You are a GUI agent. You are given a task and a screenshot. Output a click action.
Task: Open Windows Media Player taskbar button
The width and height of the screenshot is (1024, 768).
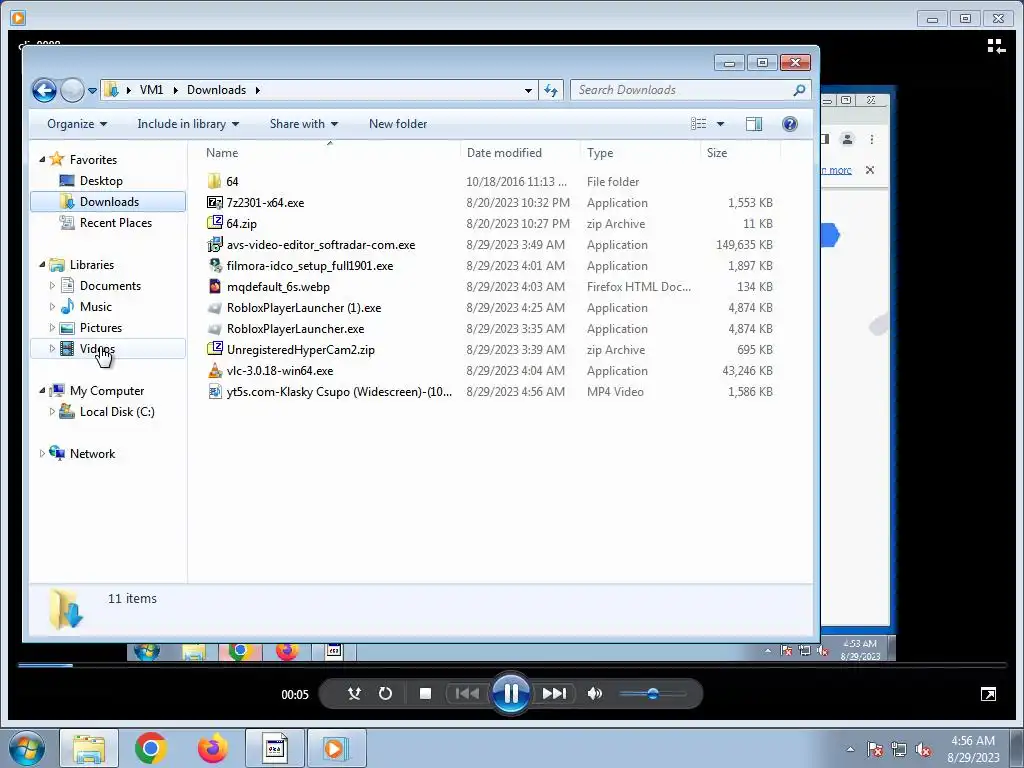tap(336, 748)
